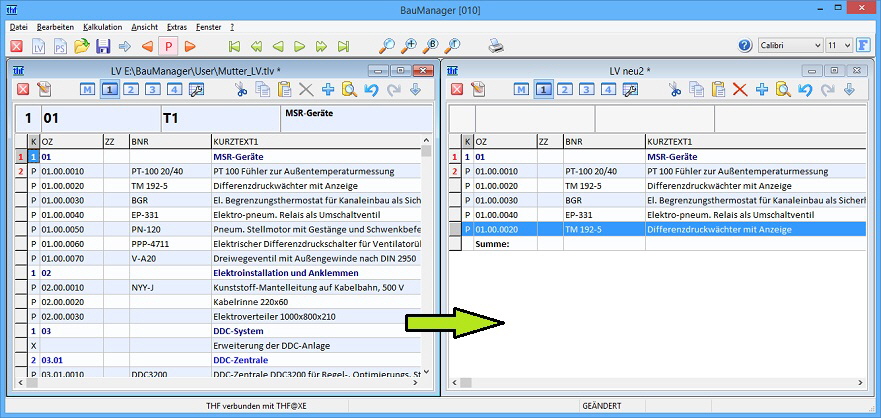Click the printer icon in main toolbar
The height and width of the screenshot is (418, 881).
click(495, 46)
